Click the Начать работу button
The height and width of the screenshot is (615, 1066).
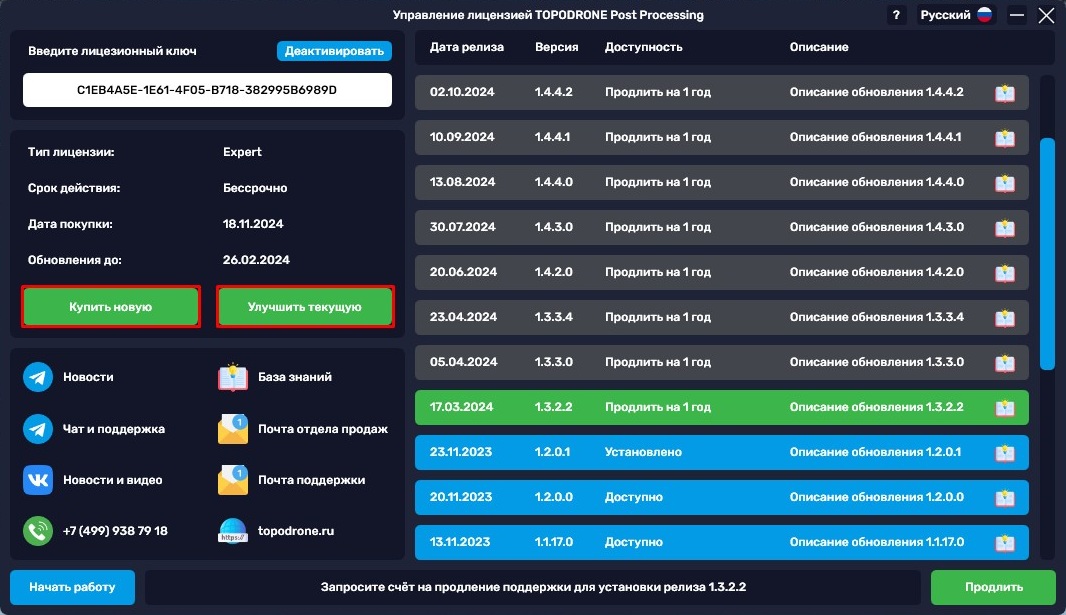72,587
